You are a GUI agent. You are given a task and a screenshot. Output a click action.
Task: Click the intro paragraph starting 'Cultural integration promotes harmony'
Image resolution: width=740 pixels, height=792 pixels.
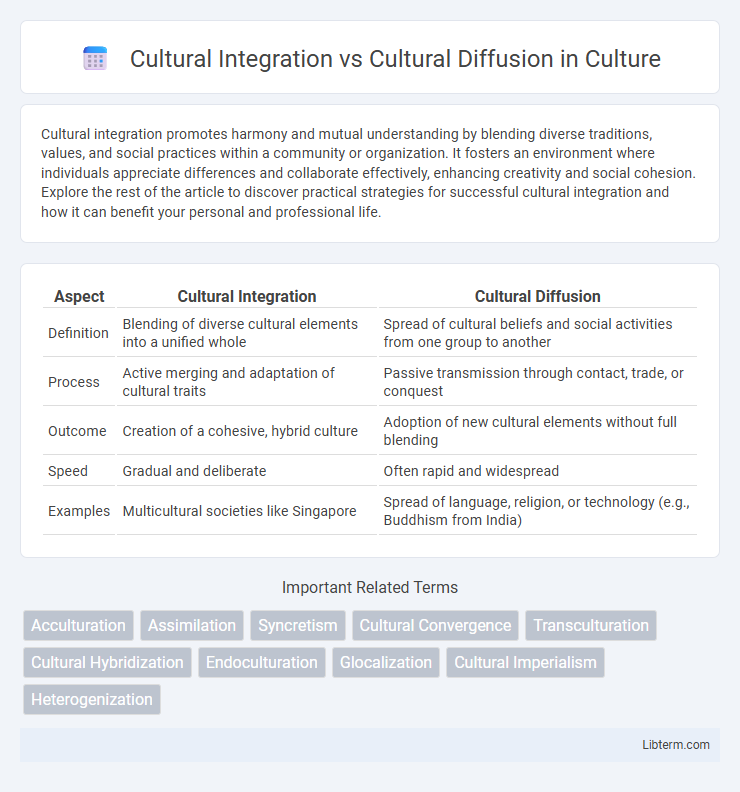[369, 173]
